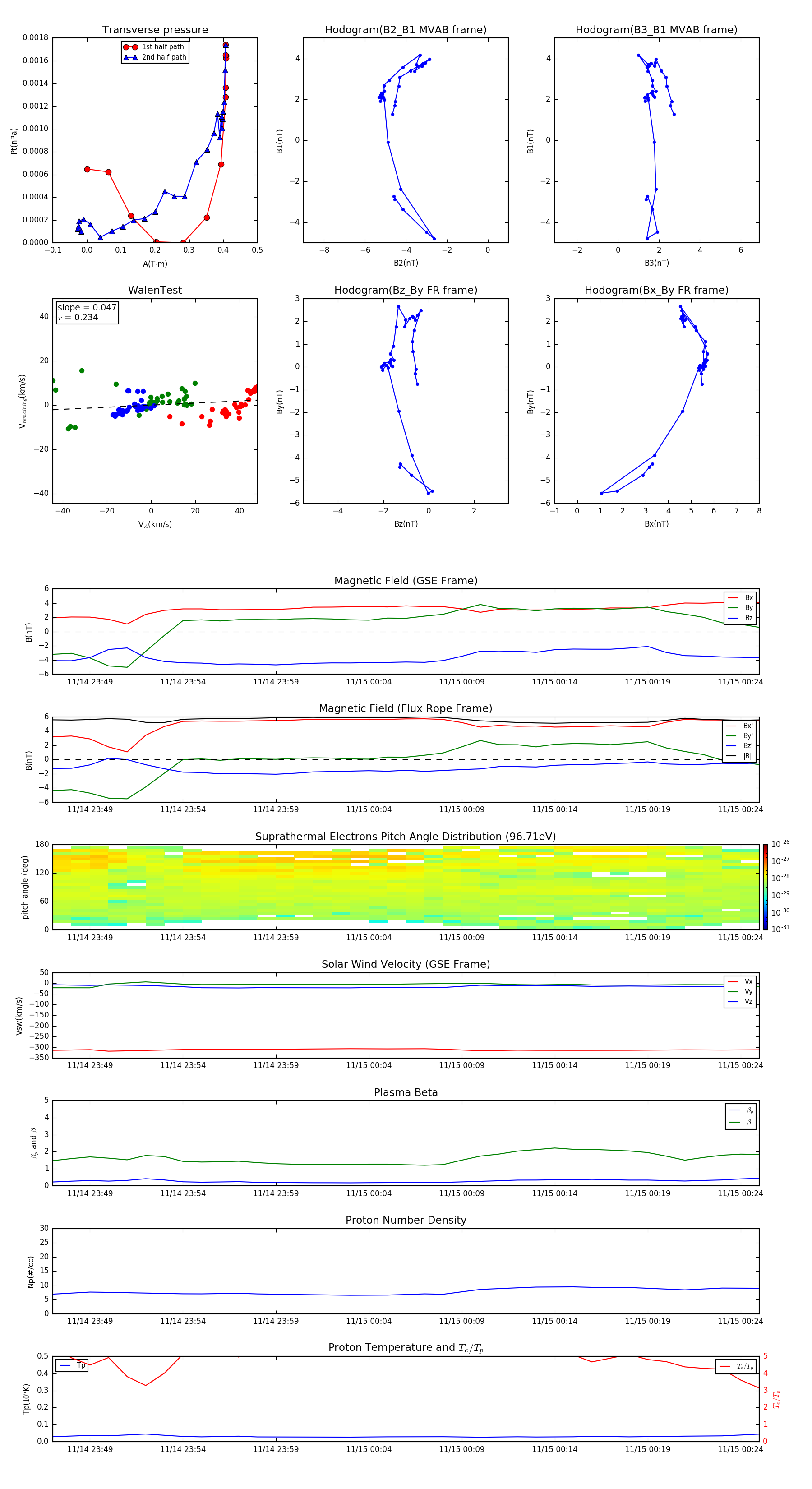This screenshot has width=812, height=1489.
Task: Click the 'Magnetic Field (Flux Rope Frame)' title
Action: coord(406,709)
